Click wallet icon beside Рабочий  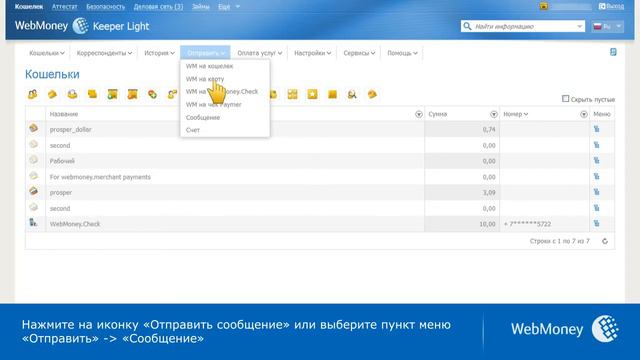33,160
